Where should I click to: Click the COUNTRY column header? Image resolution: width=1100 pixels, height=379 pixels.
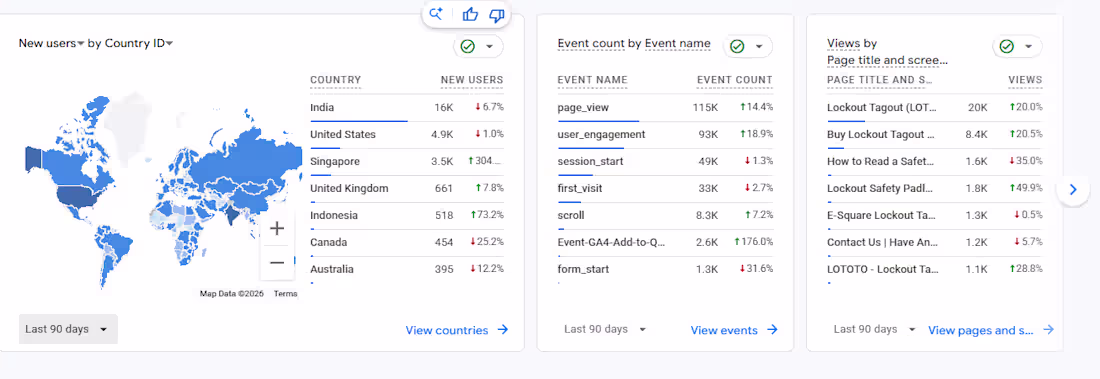coord(335,80)
